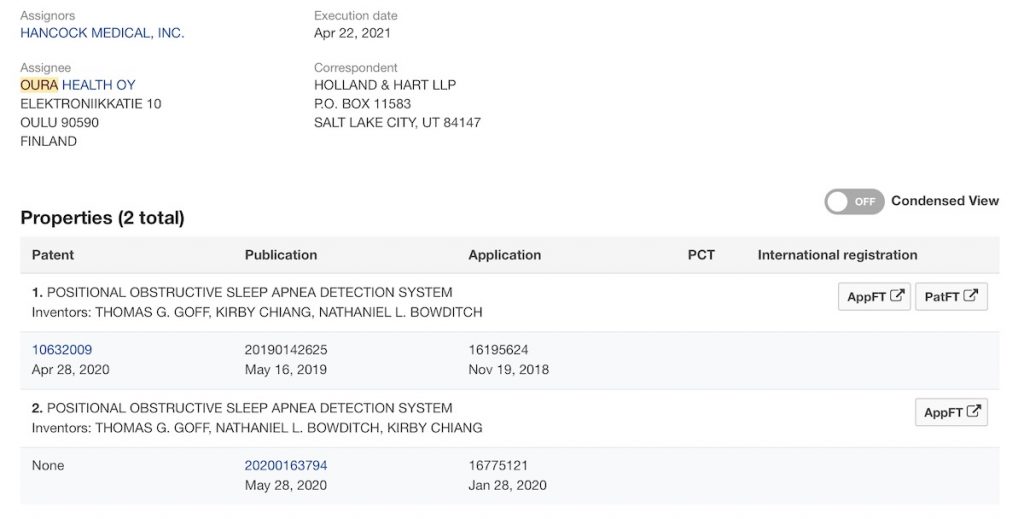Screen dimensions: 1024x519
Task: Open AppFT for the first patent listing
Action: coord(874,297)
